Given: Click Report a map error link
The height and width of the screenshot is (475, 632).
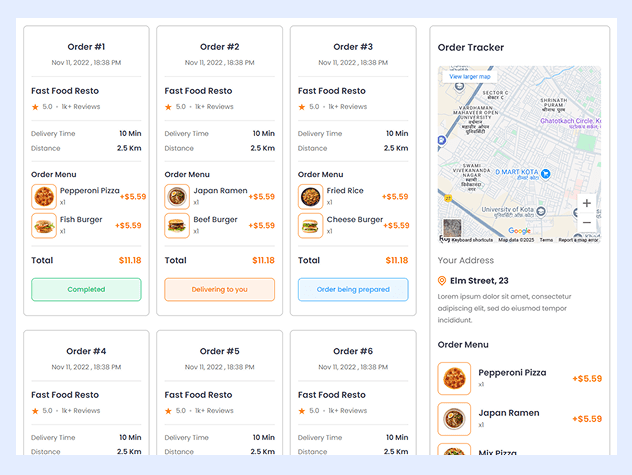Looking at the screenshot, I should coord(578,240).
